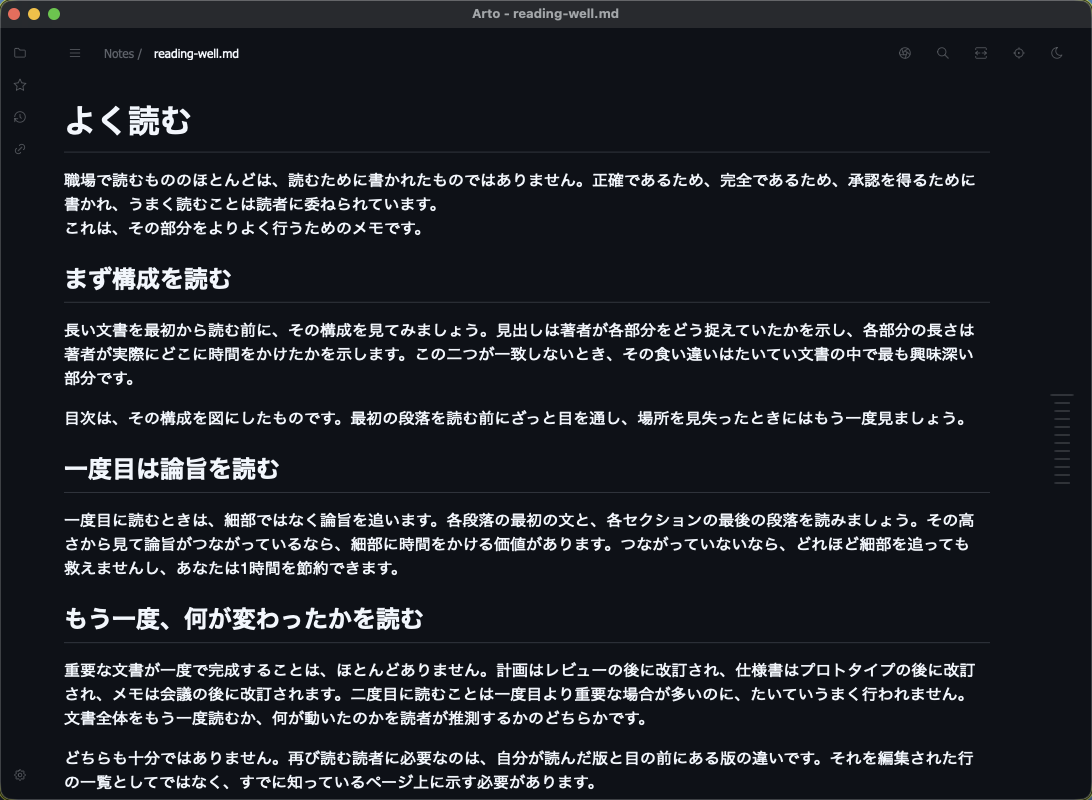Toggle content width with the arrows icon
Image resolution: width=1092 pixels, height=800 pixels.
(x=981, y=53)
